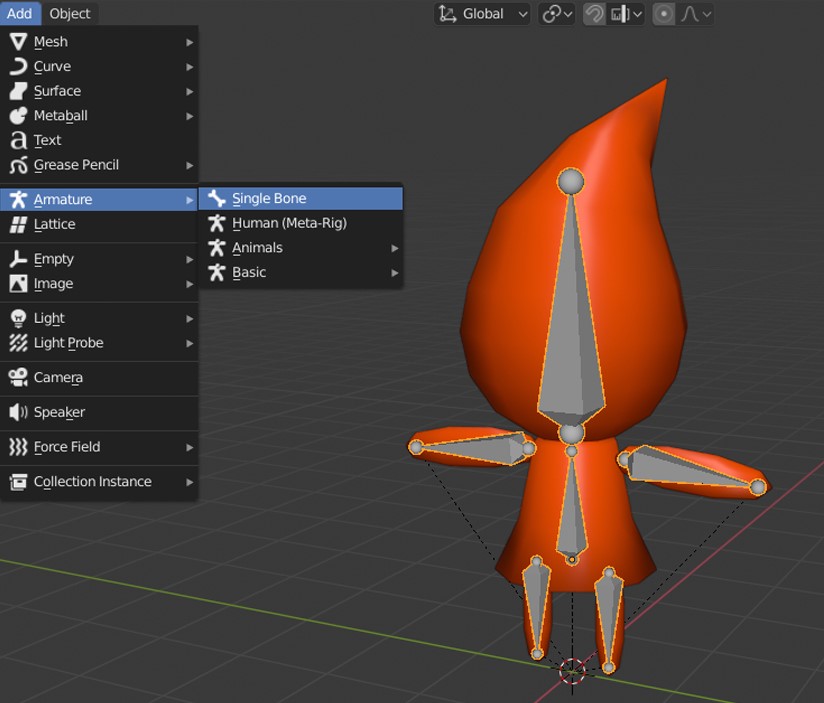Open proportional editing falloff dropdown

pyautogui.click(x=696, y=14)
